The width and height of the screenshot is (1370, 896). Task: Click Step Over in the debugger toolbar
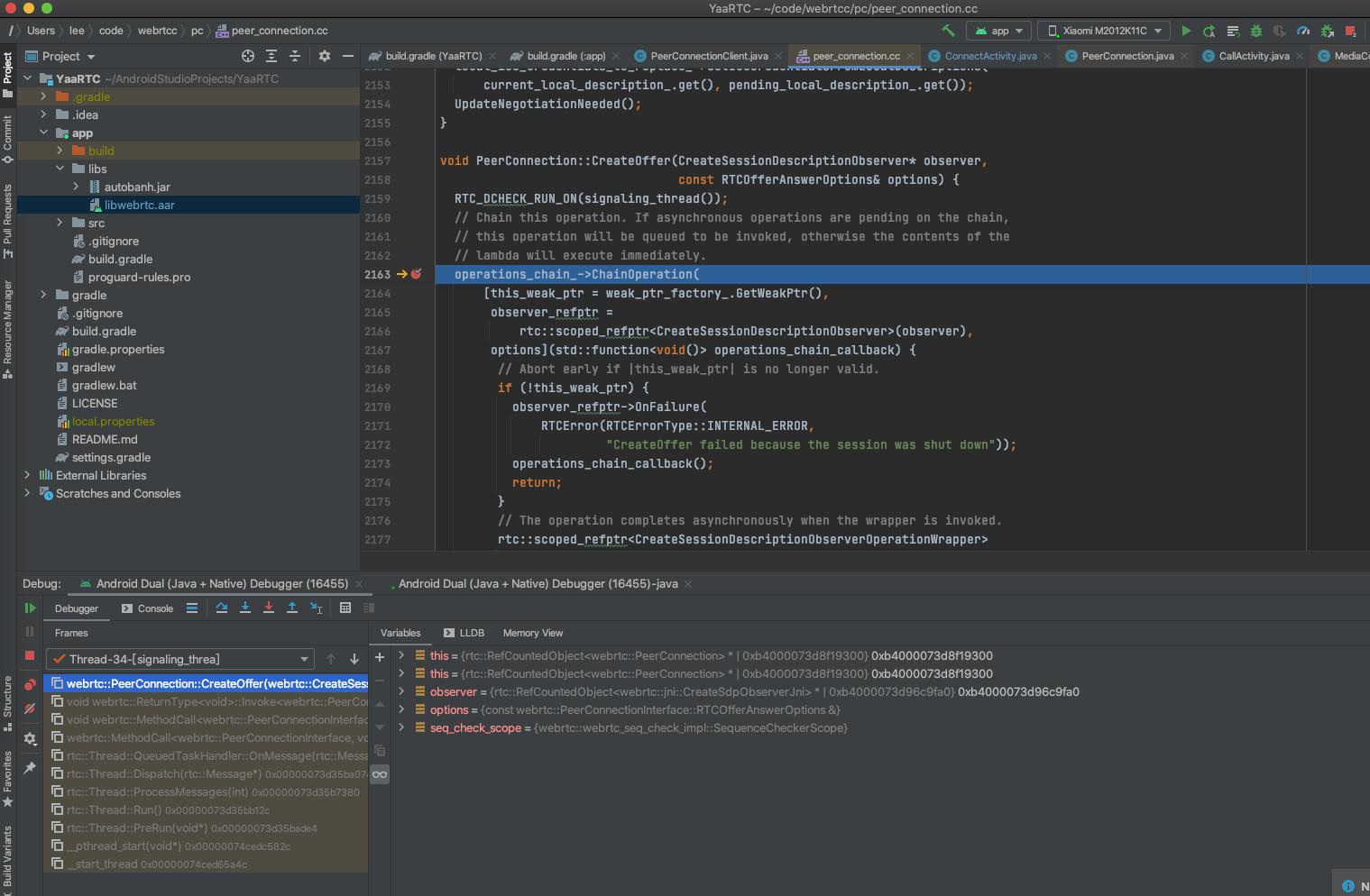coord(222,608)
